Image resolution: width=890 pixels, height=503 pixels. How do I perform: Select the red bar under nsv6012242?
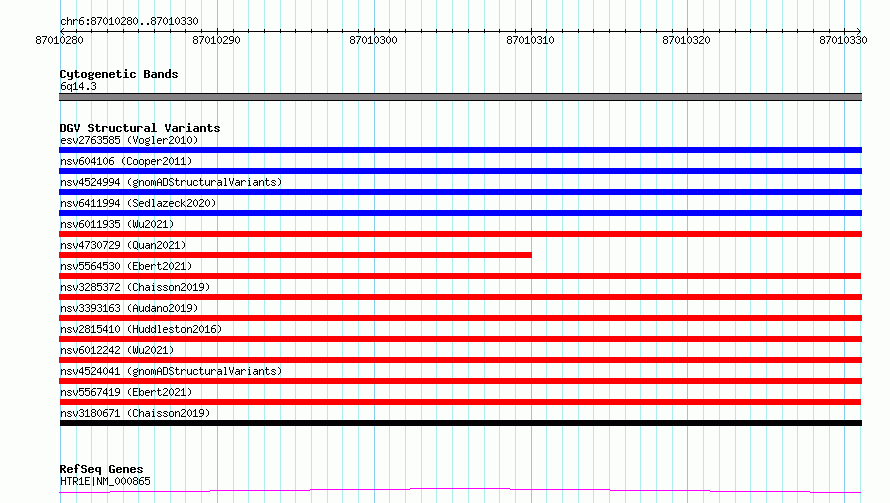[x=460, y=360]
